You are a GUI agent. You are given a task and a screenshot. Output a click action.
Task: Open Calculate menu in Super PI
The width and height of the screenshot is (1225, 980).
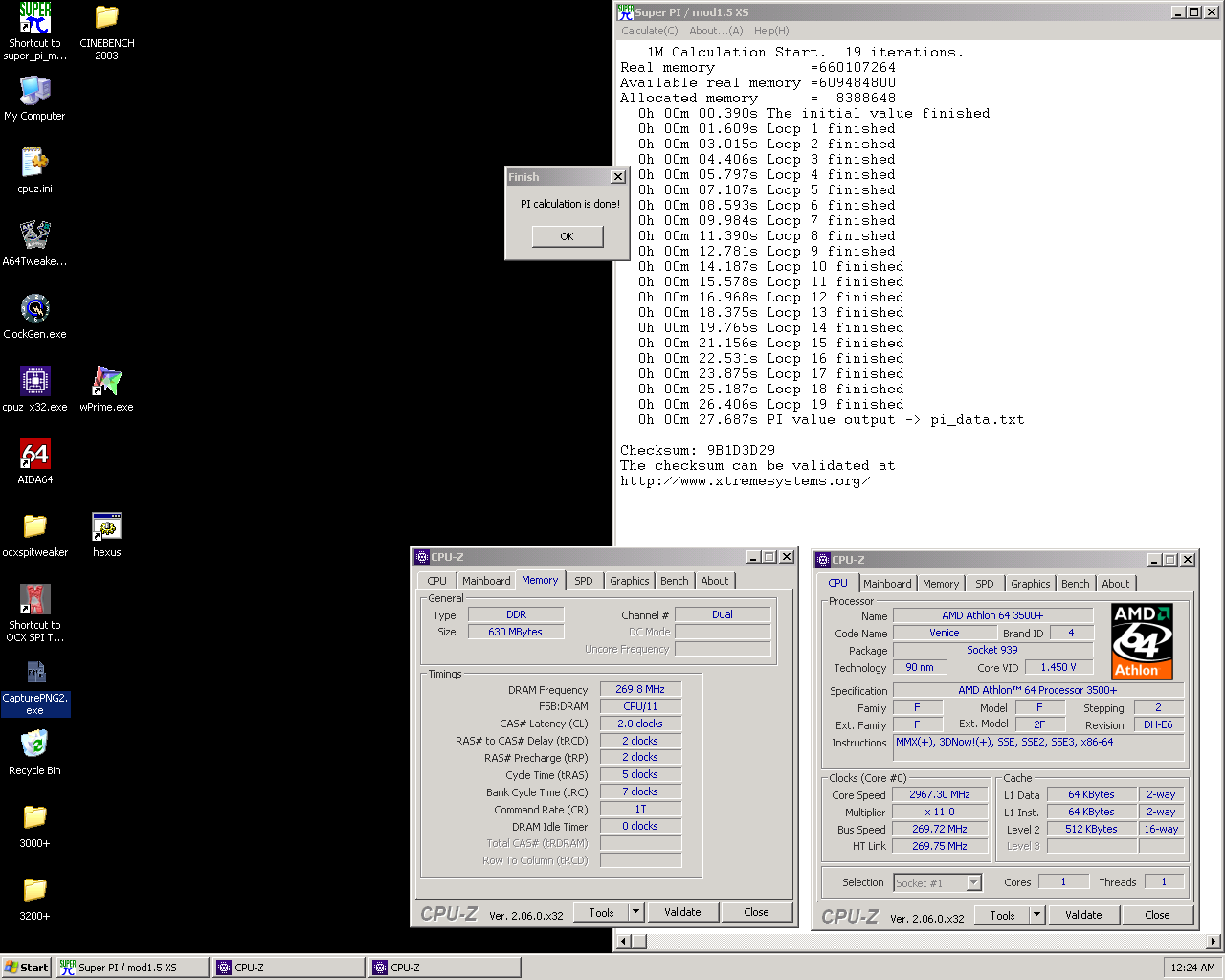[649, 31]
